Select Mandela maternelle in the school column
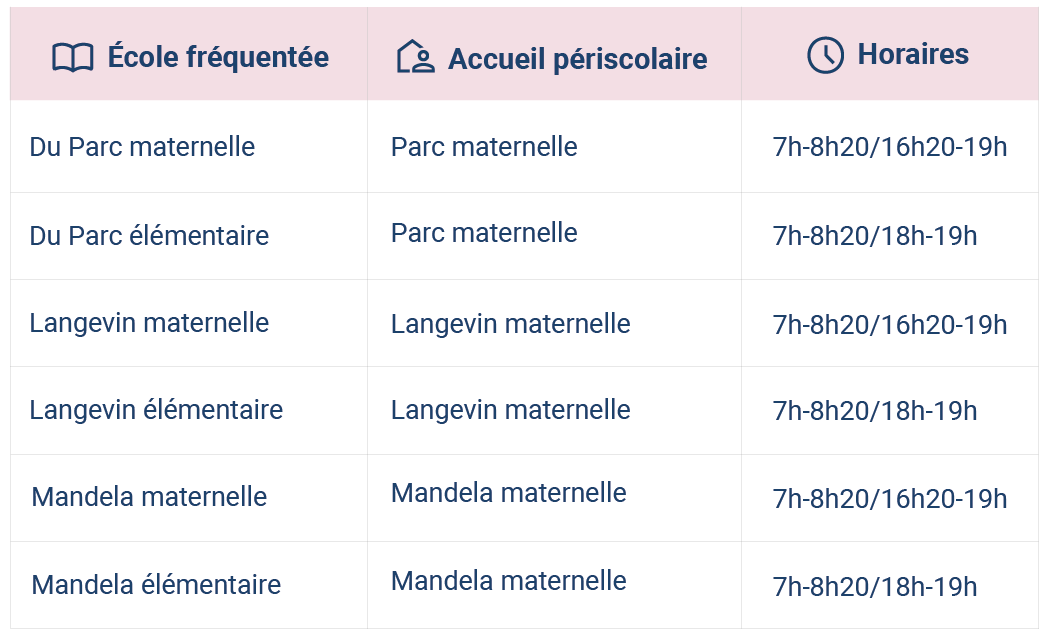Screen dimensions: 1047x638 (149, 497)
